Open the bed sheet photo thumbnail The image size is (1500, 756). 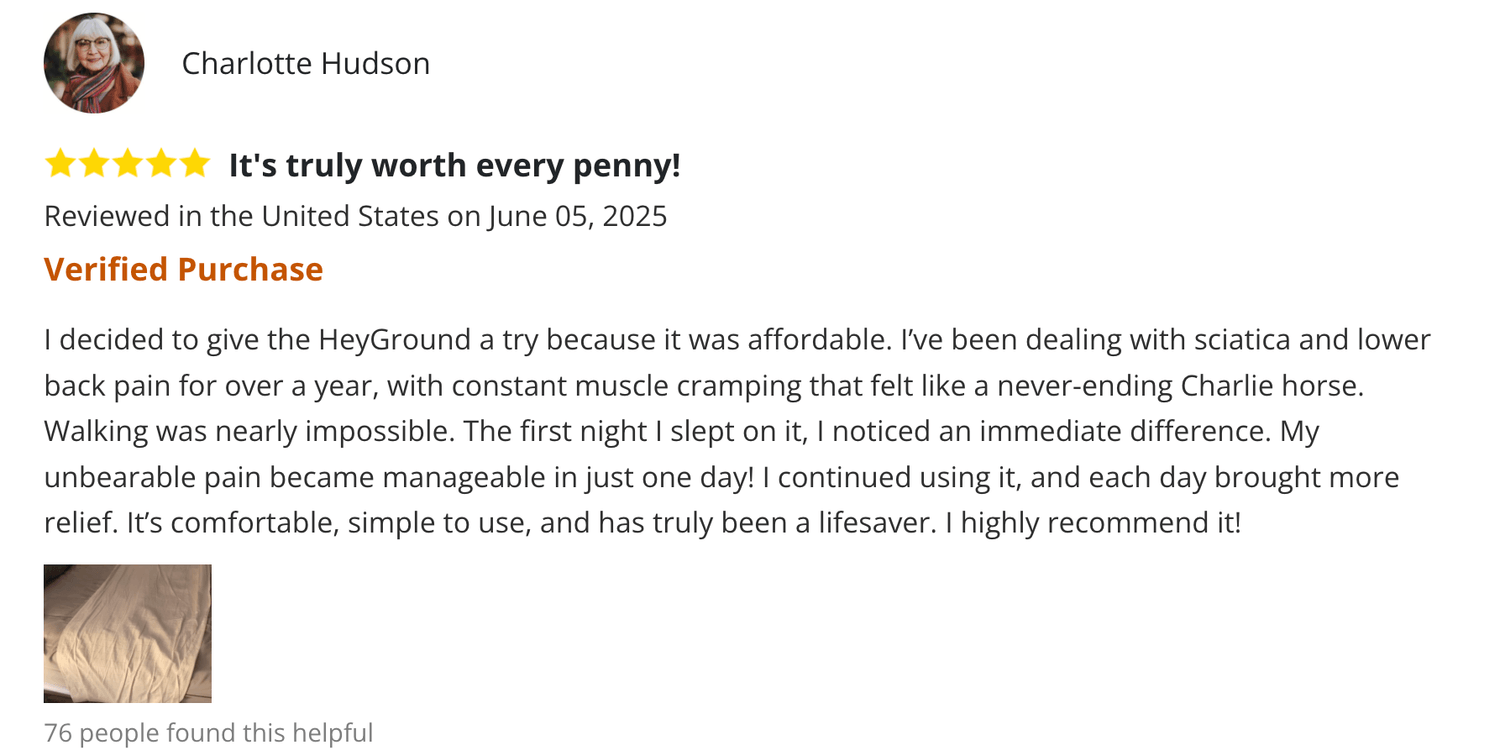[x=127, y=633]
